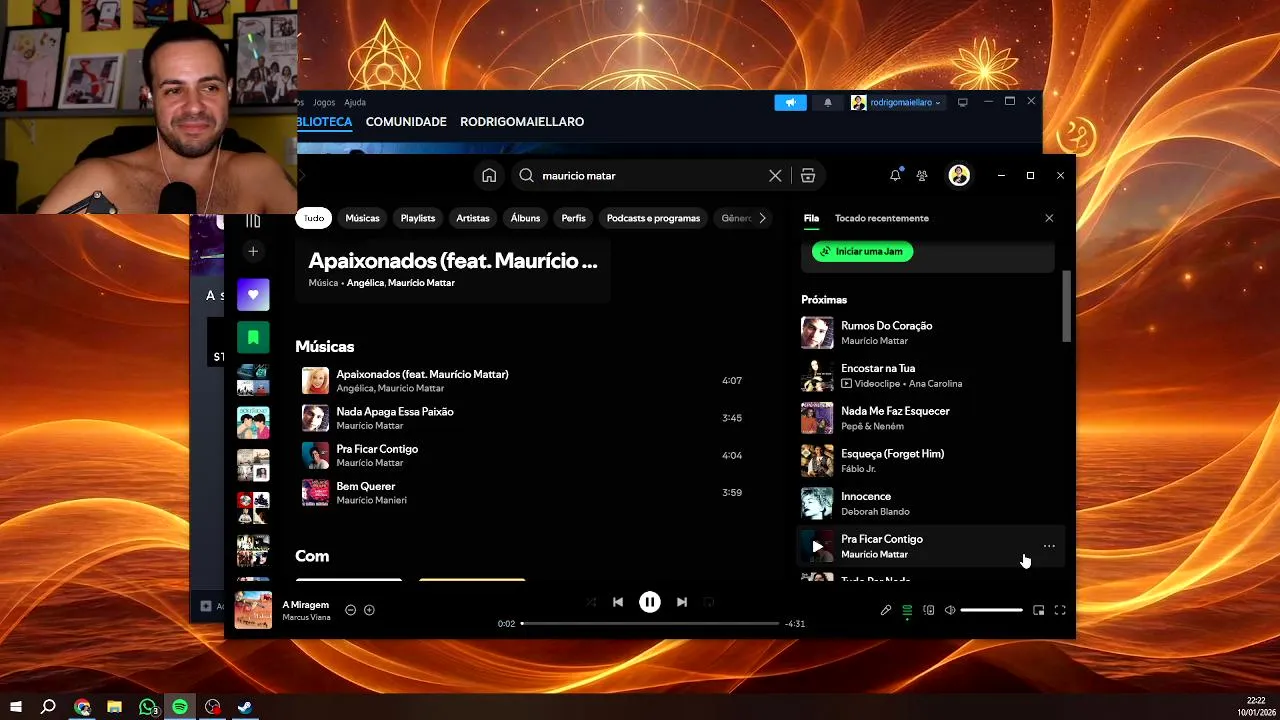
Task: Open the Angélica artist link in top result
Action: 364,283
